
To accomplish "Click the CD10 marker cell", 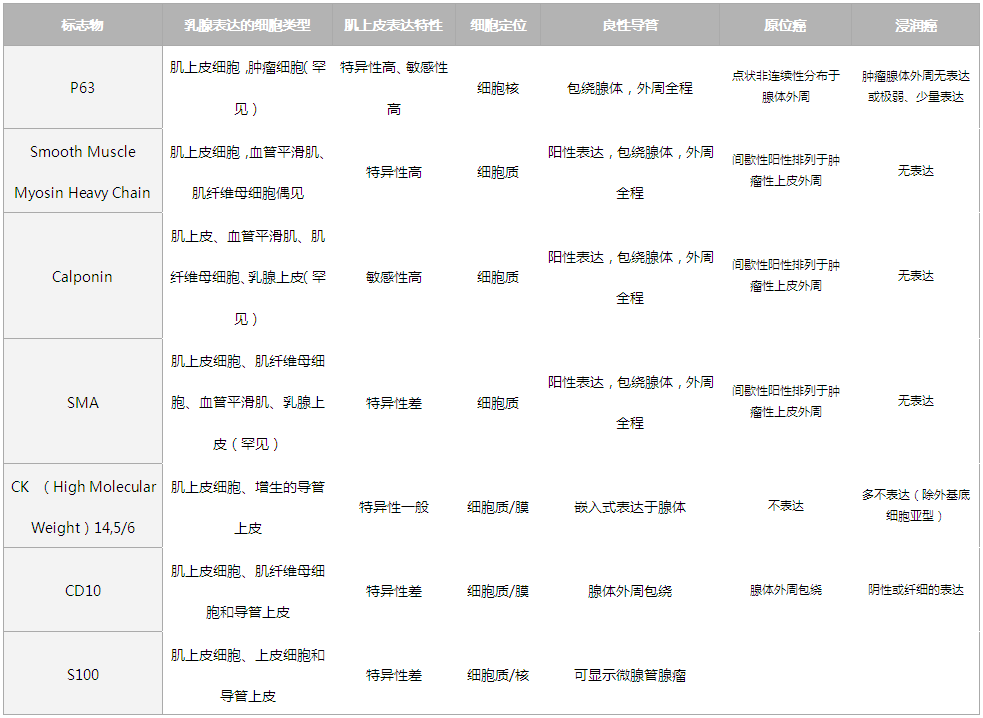I will pyautogui.click(x=83, y=591).
